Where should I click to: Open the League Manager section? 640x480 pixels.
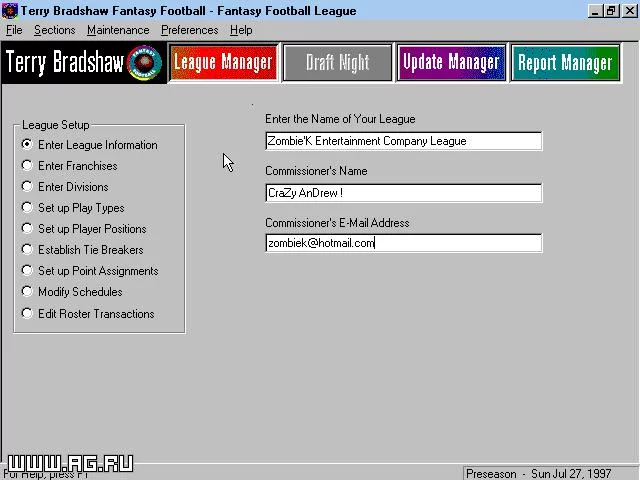point(224,62)
